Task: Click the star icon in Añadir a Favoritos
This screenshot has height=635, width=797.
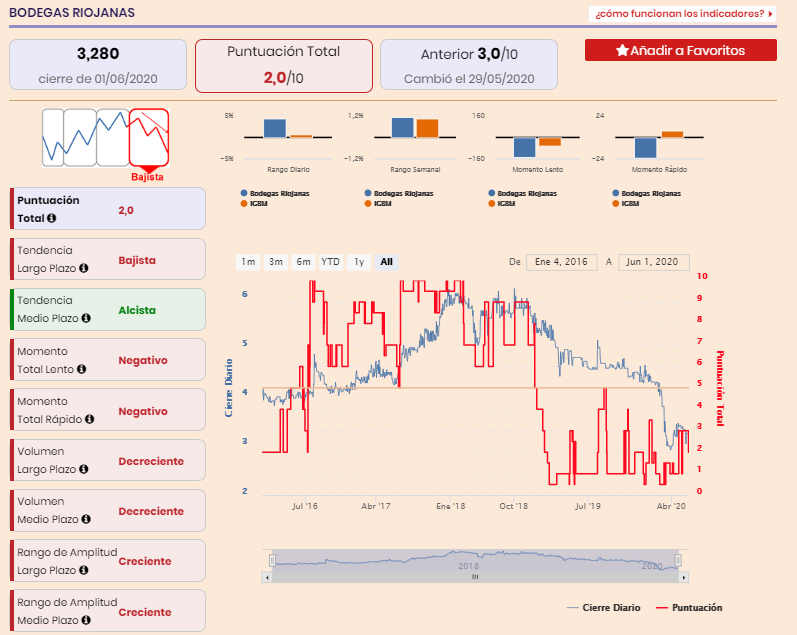Action: [622, 50]
